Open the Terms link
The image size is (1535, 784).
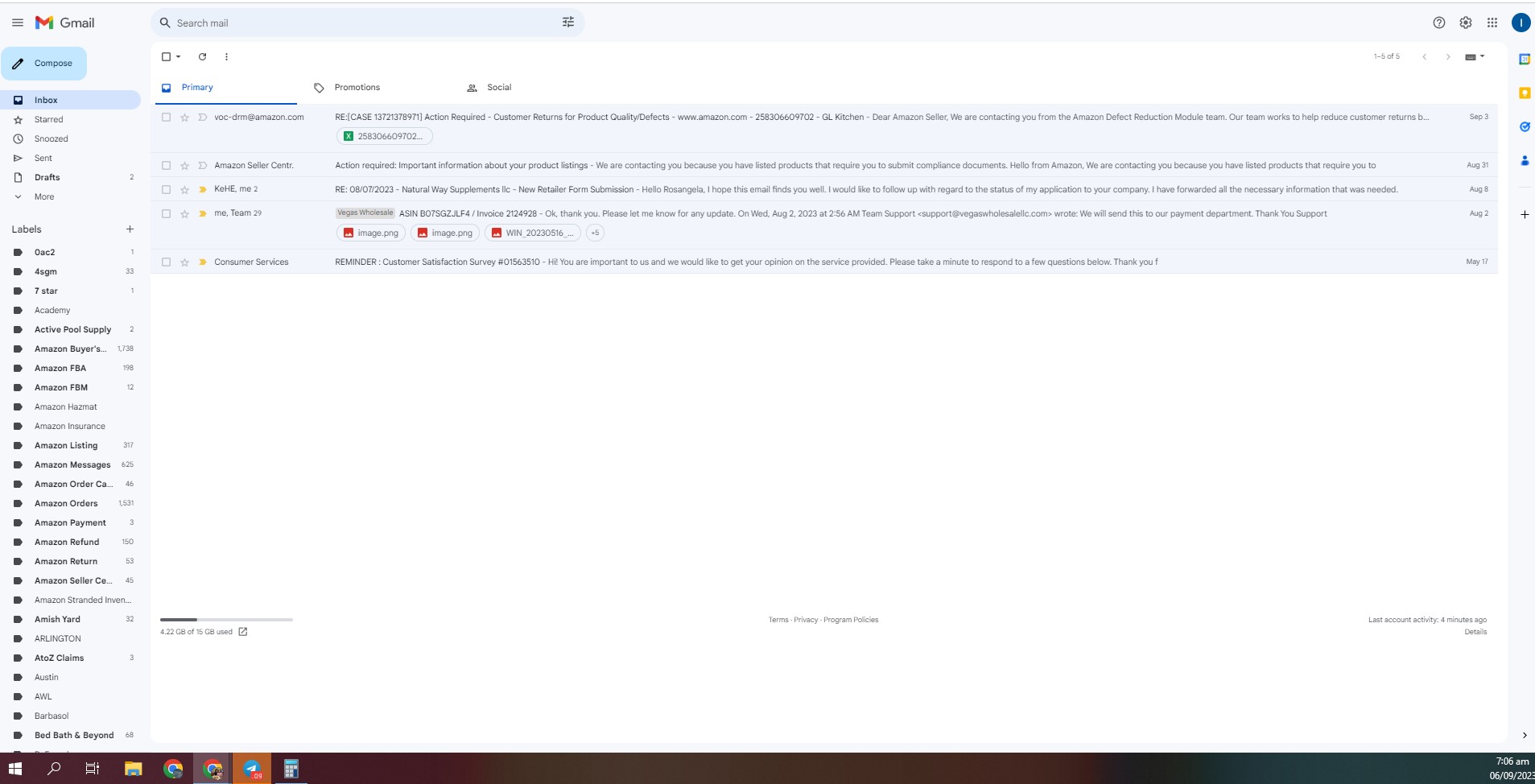coord(778,620)
